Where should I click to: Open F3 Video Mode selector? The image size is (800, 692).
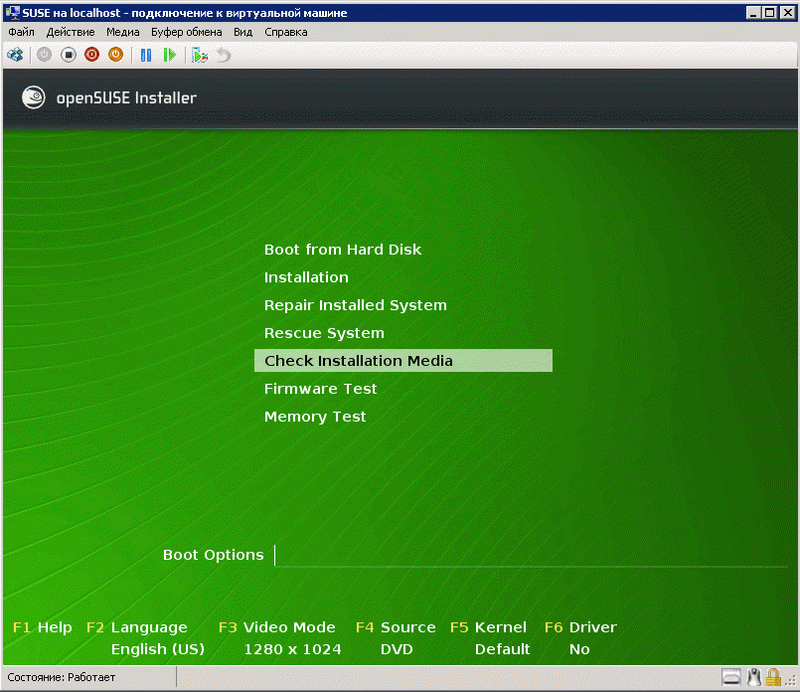[x=277, y=627]
